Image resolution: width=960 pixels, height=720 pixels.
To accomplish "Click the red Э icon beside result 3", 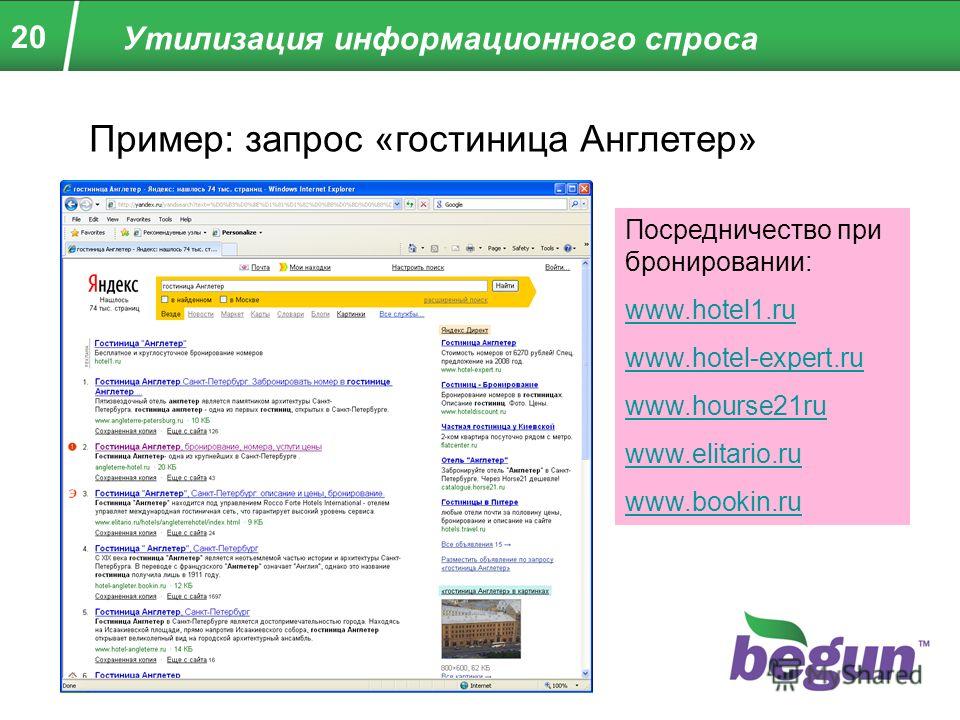I will [72, 493].
